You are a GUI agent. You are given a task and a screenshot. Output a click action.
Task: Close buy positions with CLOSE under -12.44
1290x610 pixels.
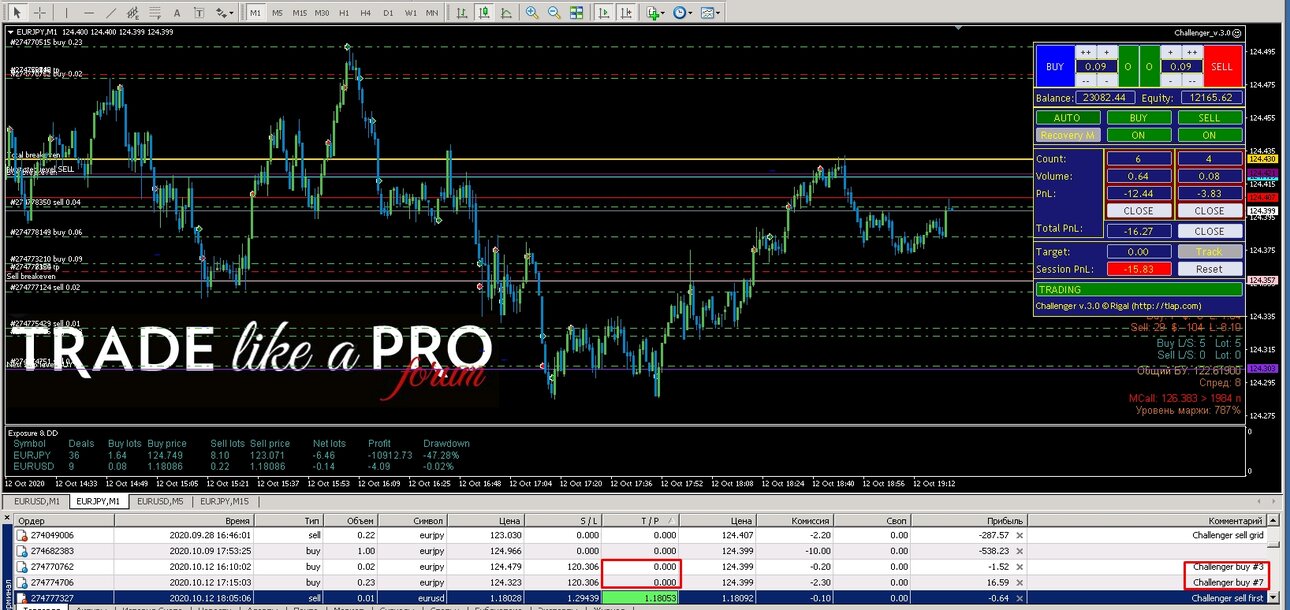(1138, 211)
